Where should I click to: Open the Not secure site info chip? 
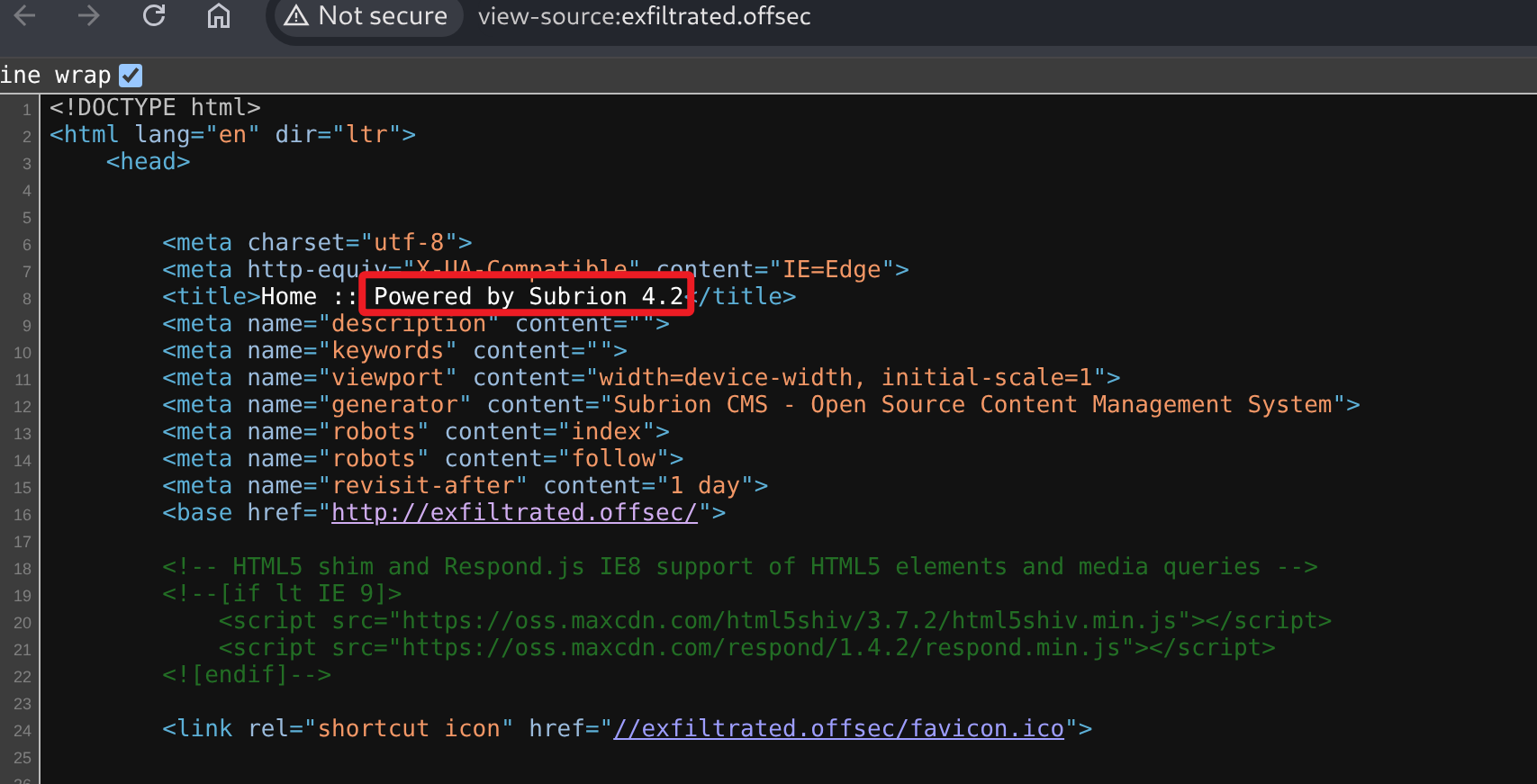tap(367, 16)
